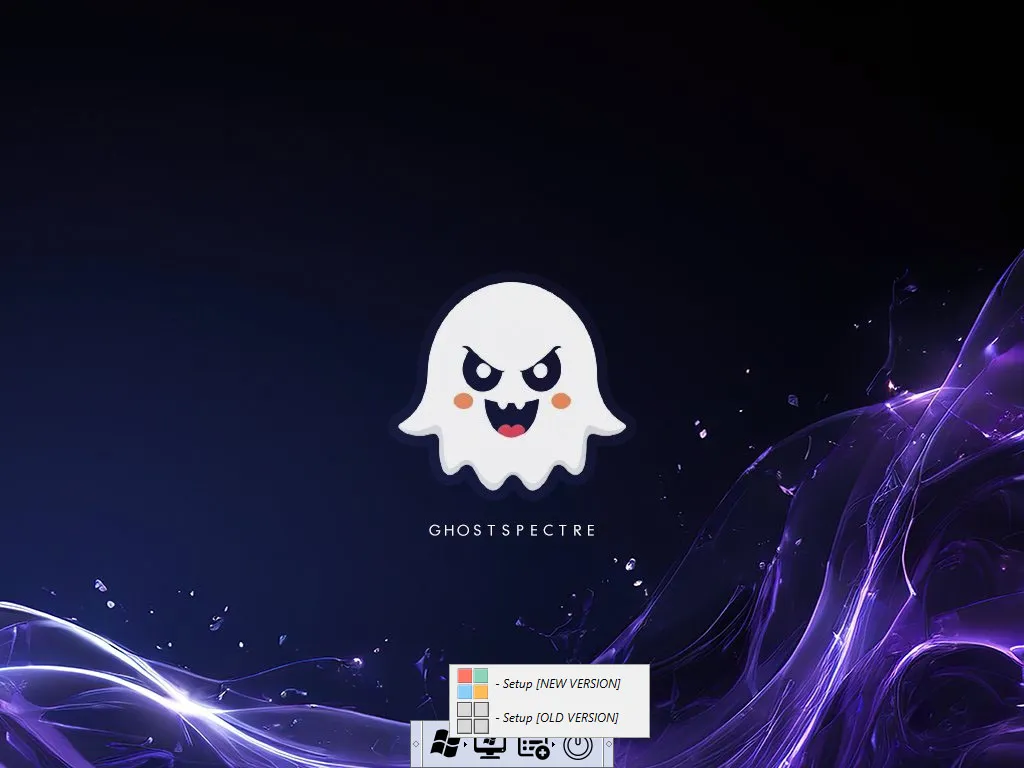This screenshot has width=1024, height=768.
Task: Click the green square of the colorful Windows logo
Action: click(x=481, y=675)
